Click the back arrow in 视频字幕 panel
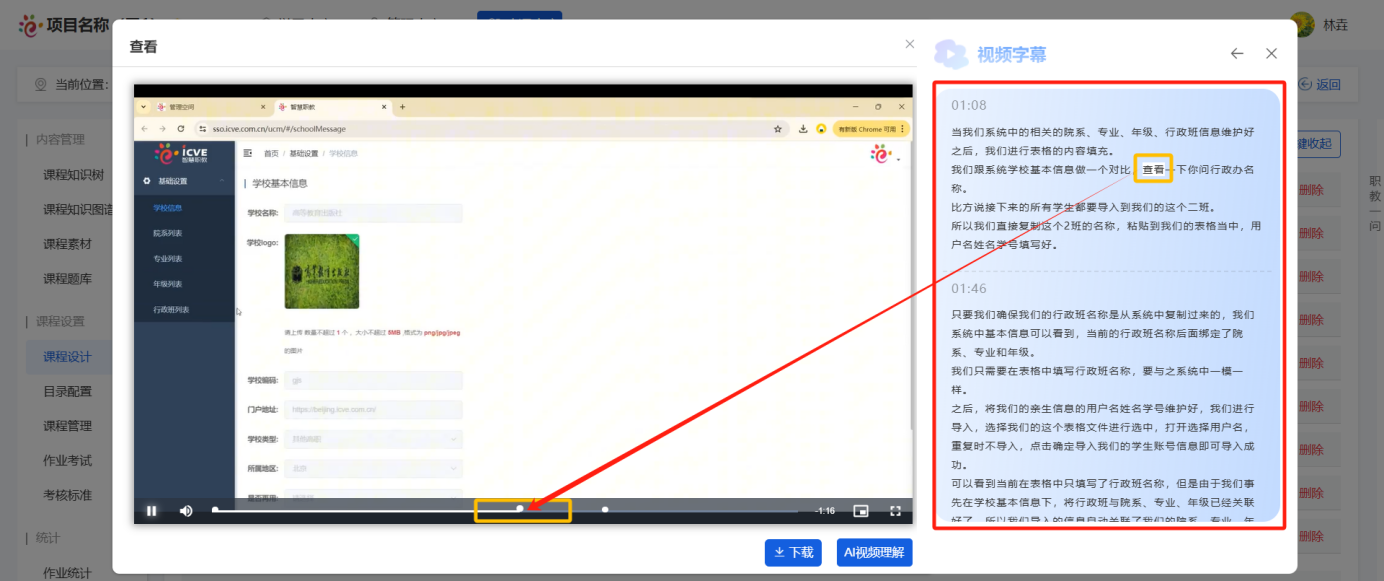 point(1237,54)
